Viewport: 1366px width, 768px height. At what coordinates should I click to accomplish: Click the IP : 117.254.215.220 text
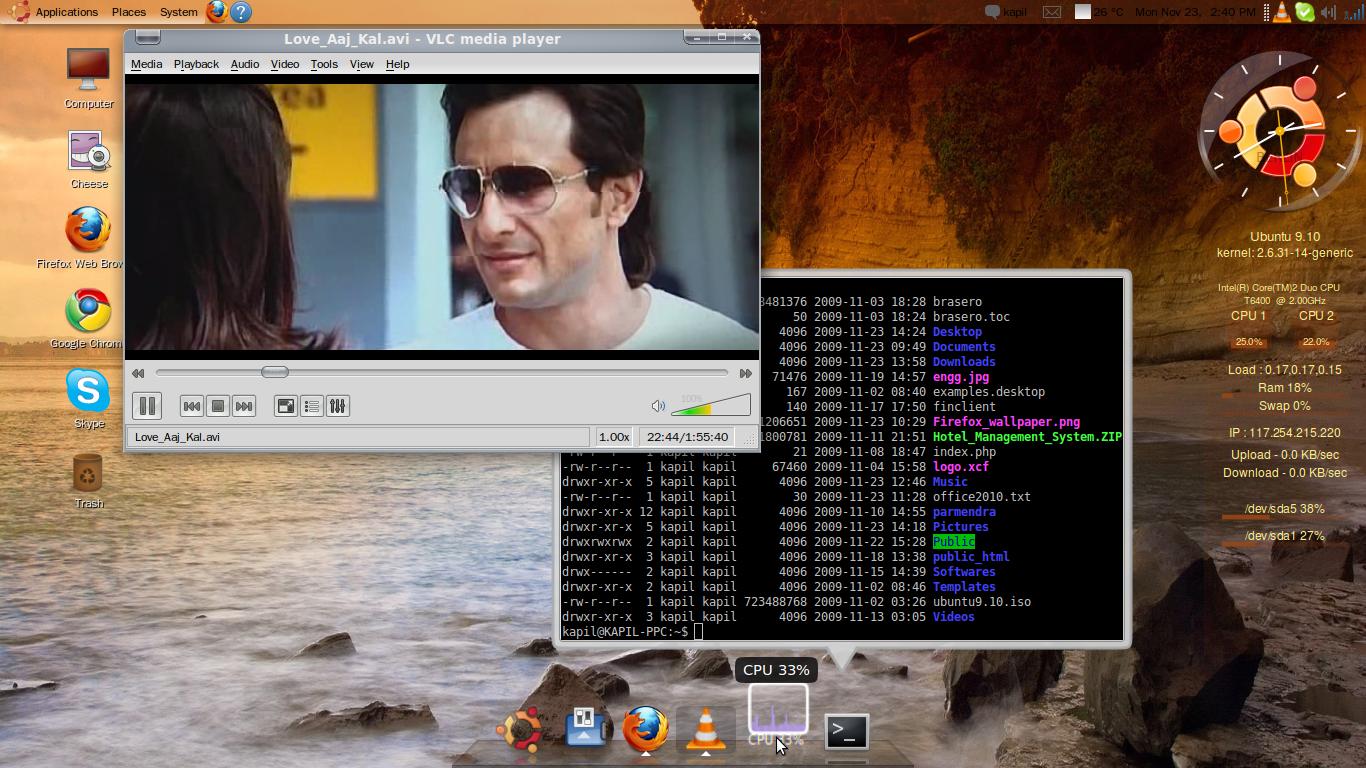tap(1284, 433)
